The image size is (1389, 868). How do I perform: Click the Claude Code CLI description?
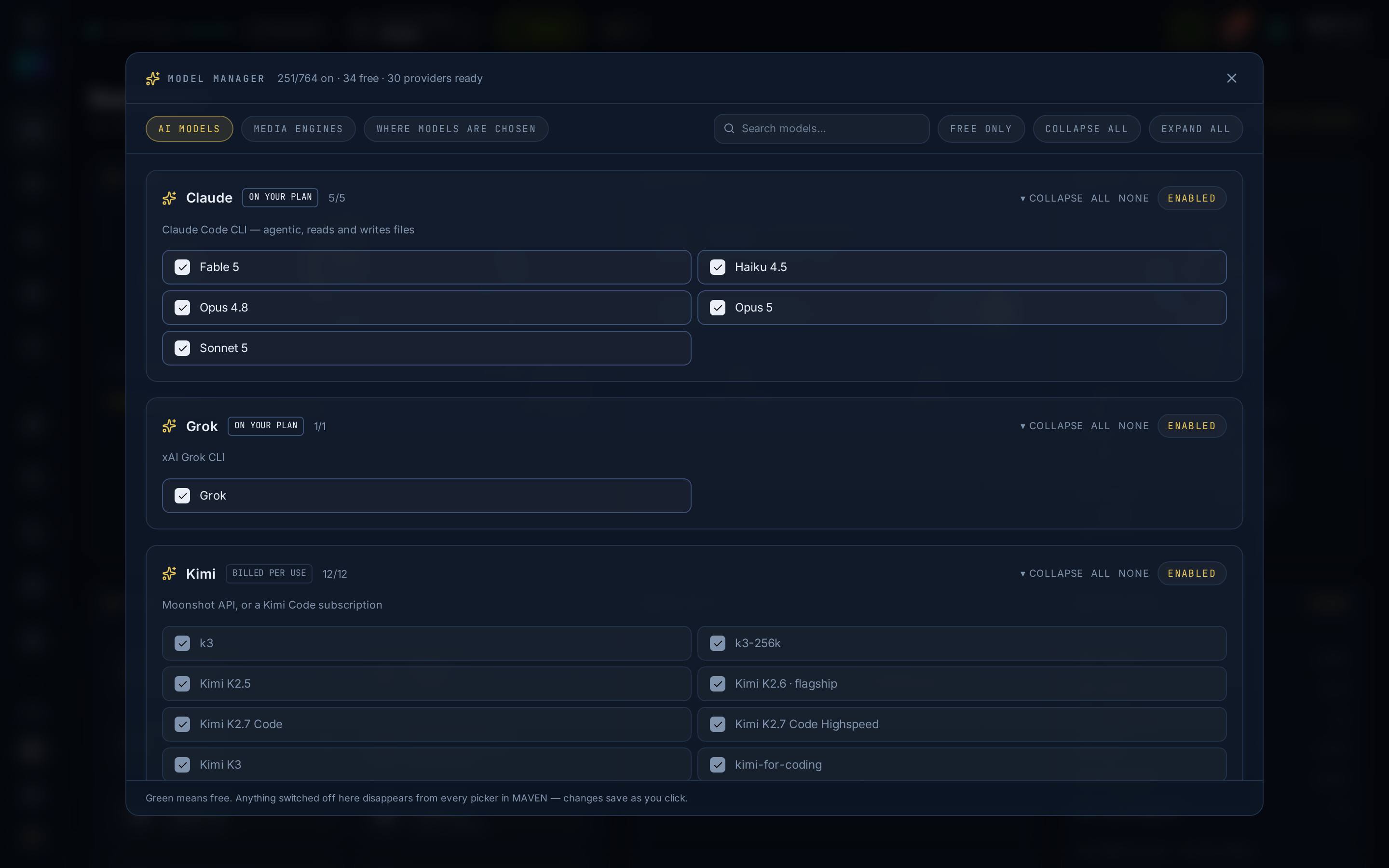[288, 230]
